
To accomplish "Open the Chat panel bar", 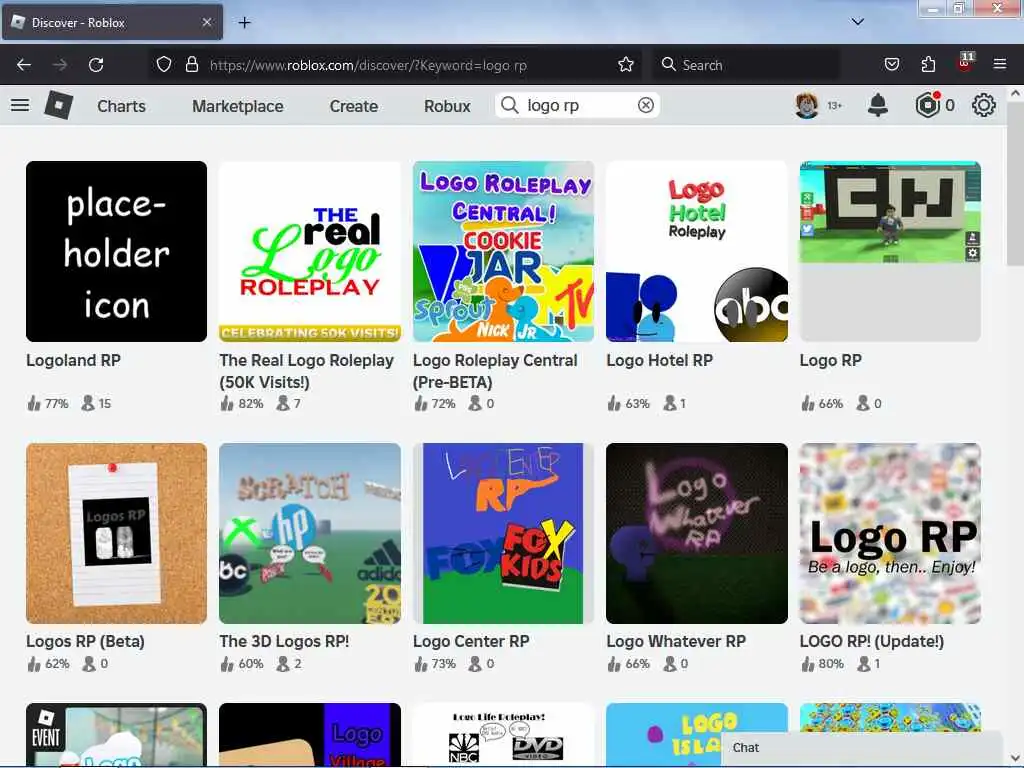I will tap(862, 748).
